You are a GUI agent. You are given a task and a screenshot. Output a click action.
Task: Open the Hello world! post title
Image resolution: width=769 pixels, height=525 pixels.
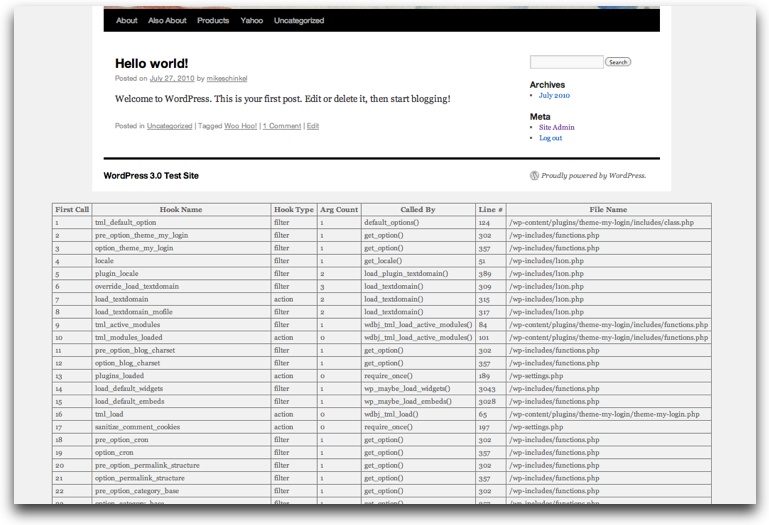[152, 63]
